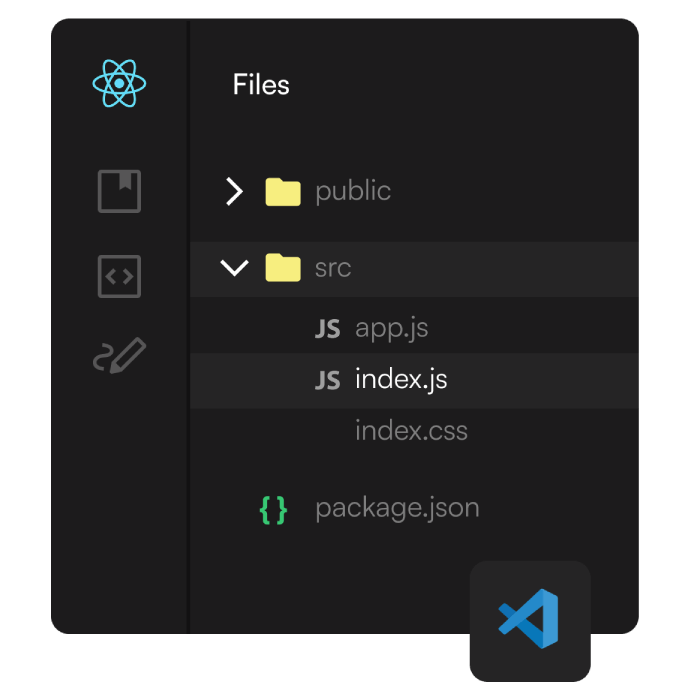Viewport: 690px width, 690px height.
Task: Select the index.js file
Action: pyautogui.click(x=401, y=381)
